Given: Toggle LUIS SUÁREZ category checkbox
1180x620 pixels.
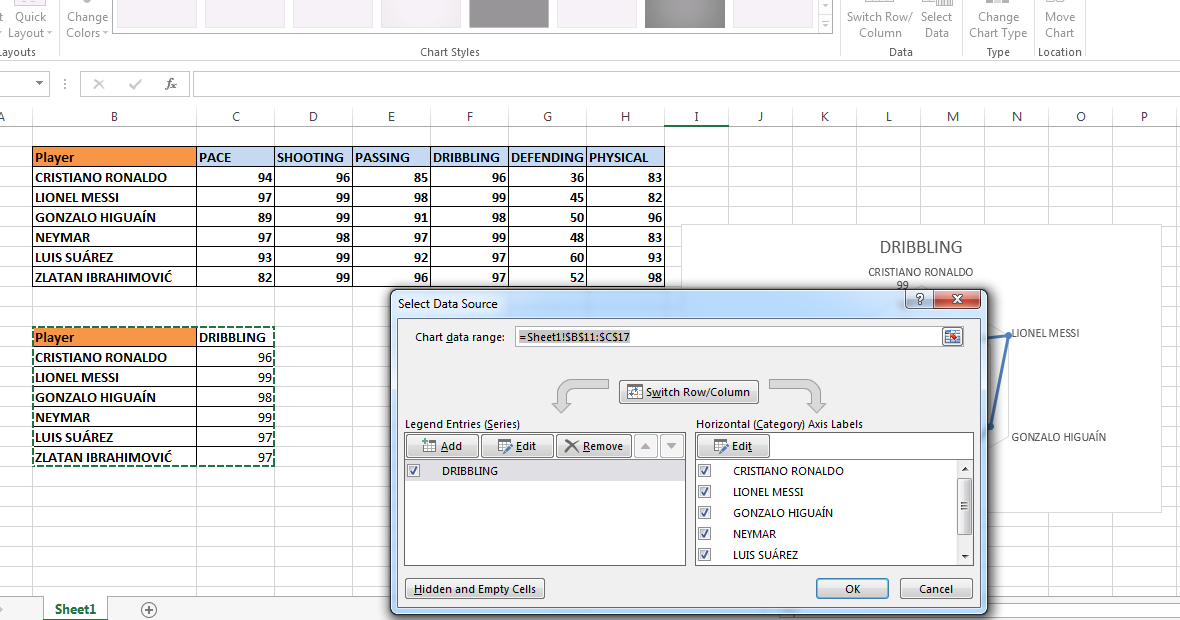Looking at the screenshot, I should 704,555.
